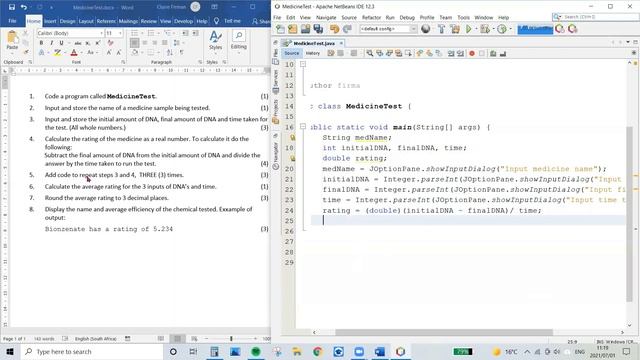Collapse the main method code fold at line 16
The width and height of the screenshot is (640, 360).
[x=303, y=127]
